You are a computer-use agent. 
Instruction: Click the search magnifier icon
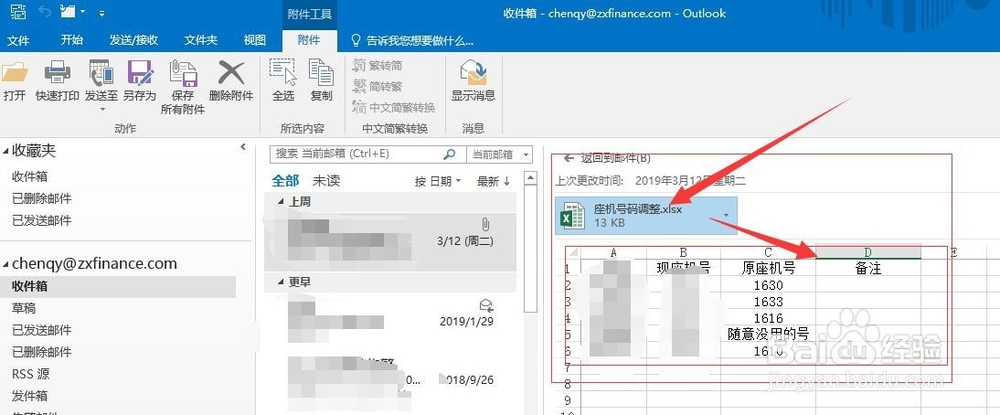pos(450,154)
